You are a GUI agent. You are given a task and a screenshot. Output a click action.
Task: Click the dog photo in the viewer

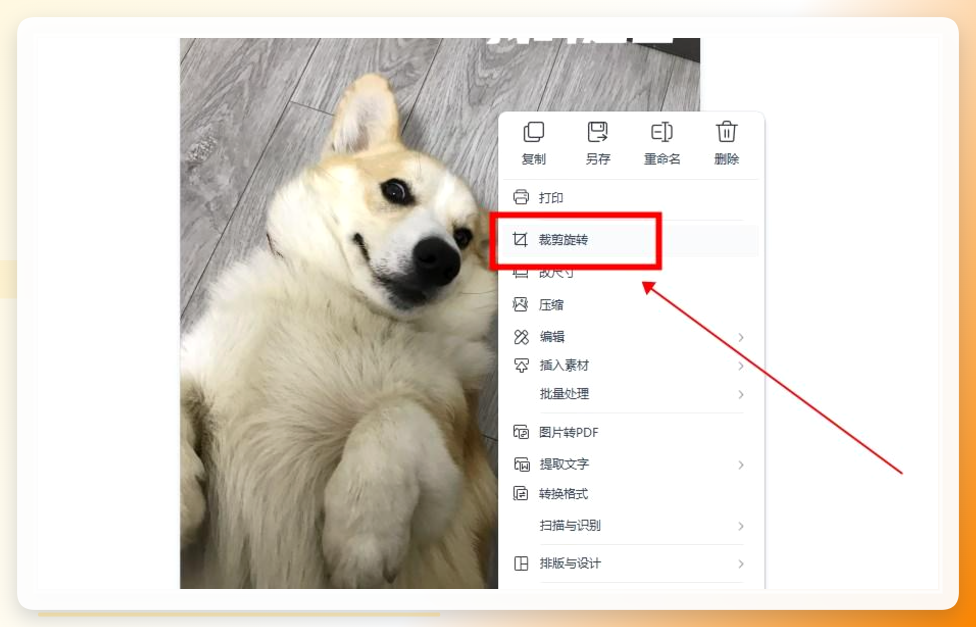[x=339, y=313]
